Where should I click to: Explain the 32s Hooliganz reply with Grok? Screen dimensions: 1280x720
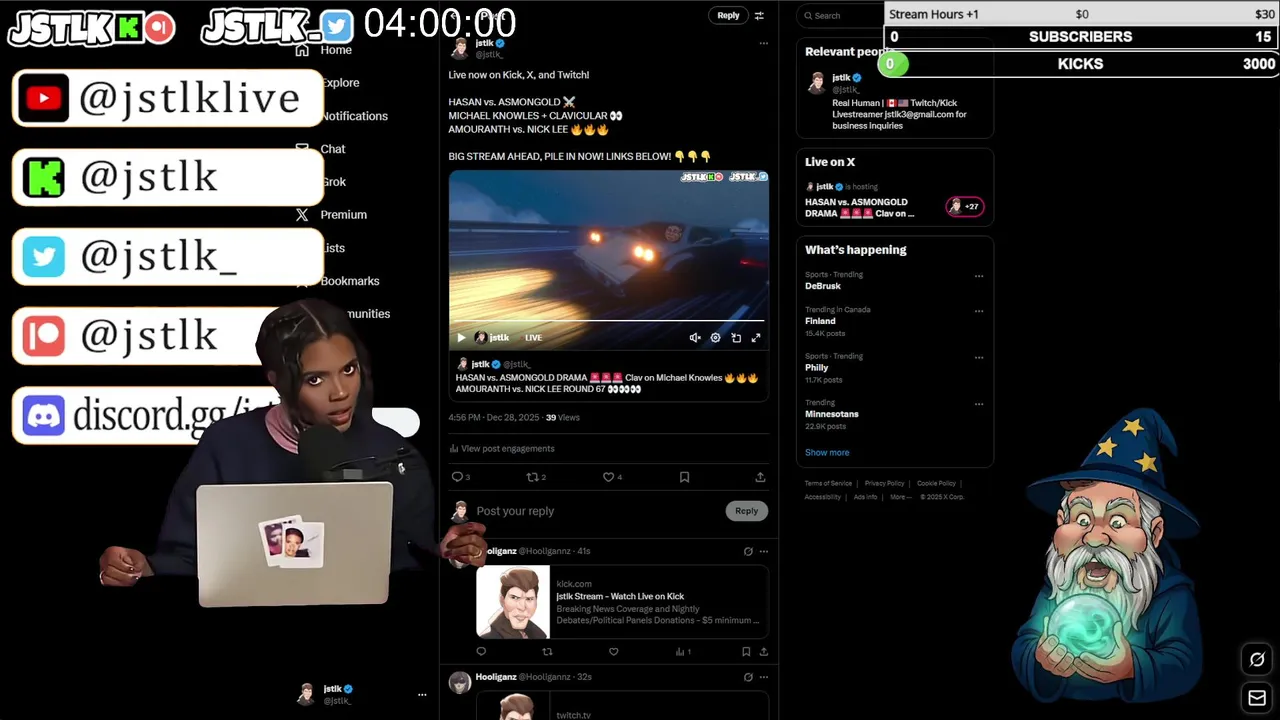point(748,677)
